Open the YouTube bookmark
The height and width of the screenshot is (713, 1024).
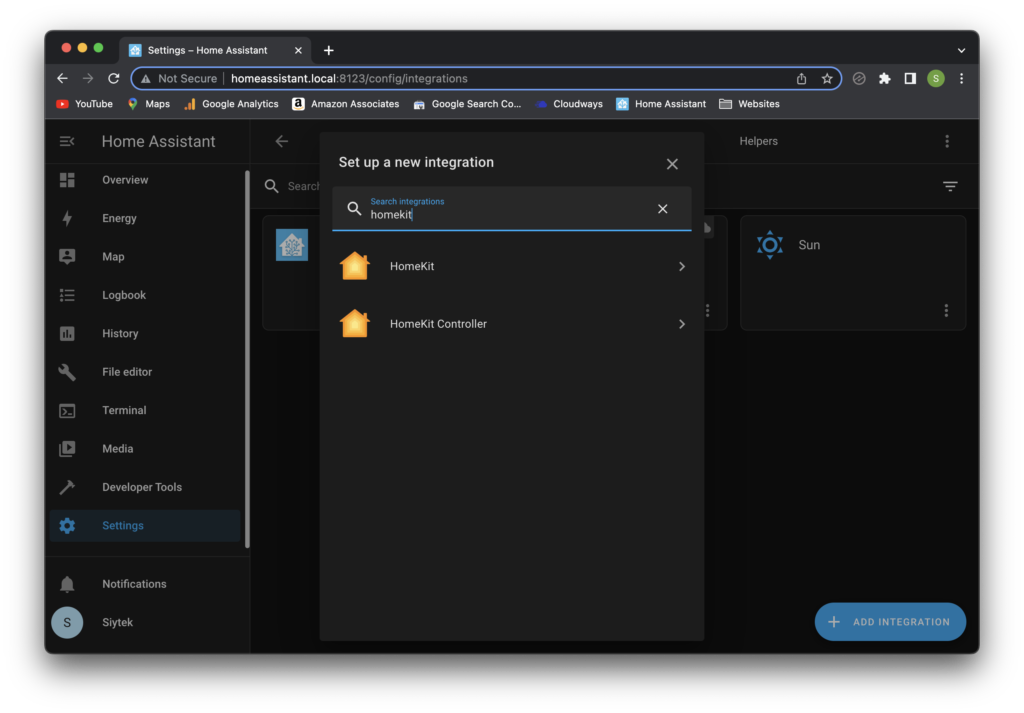(85, 104)
